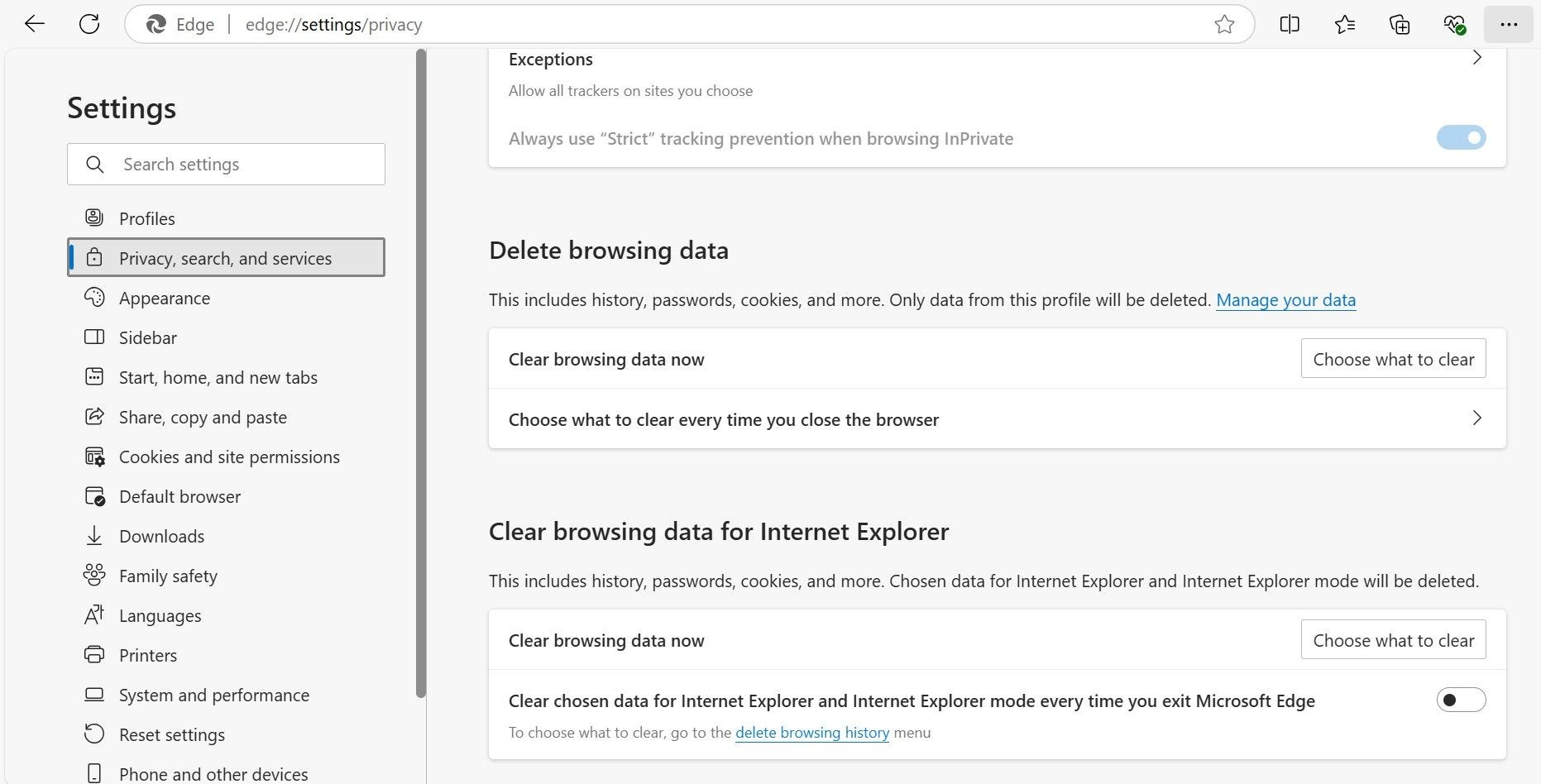This screenshot has width=1541, height=784.
Task: Open Family safety settings
Action: (x=226, y=576)
